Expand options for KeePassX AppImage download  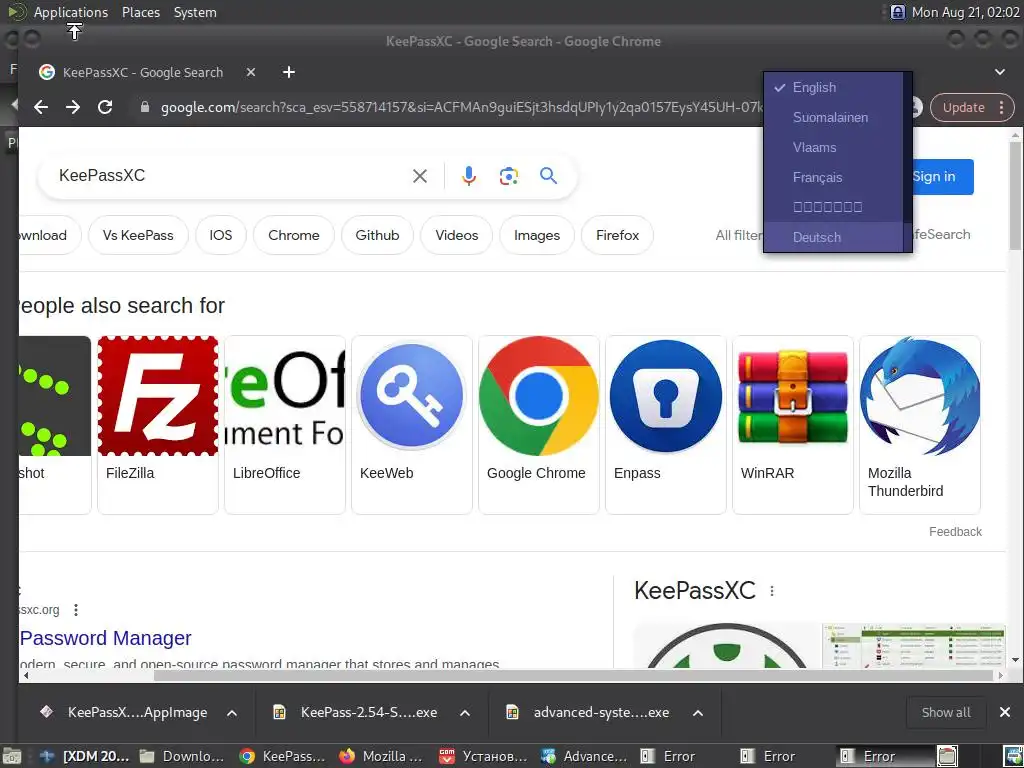(232, 713)
